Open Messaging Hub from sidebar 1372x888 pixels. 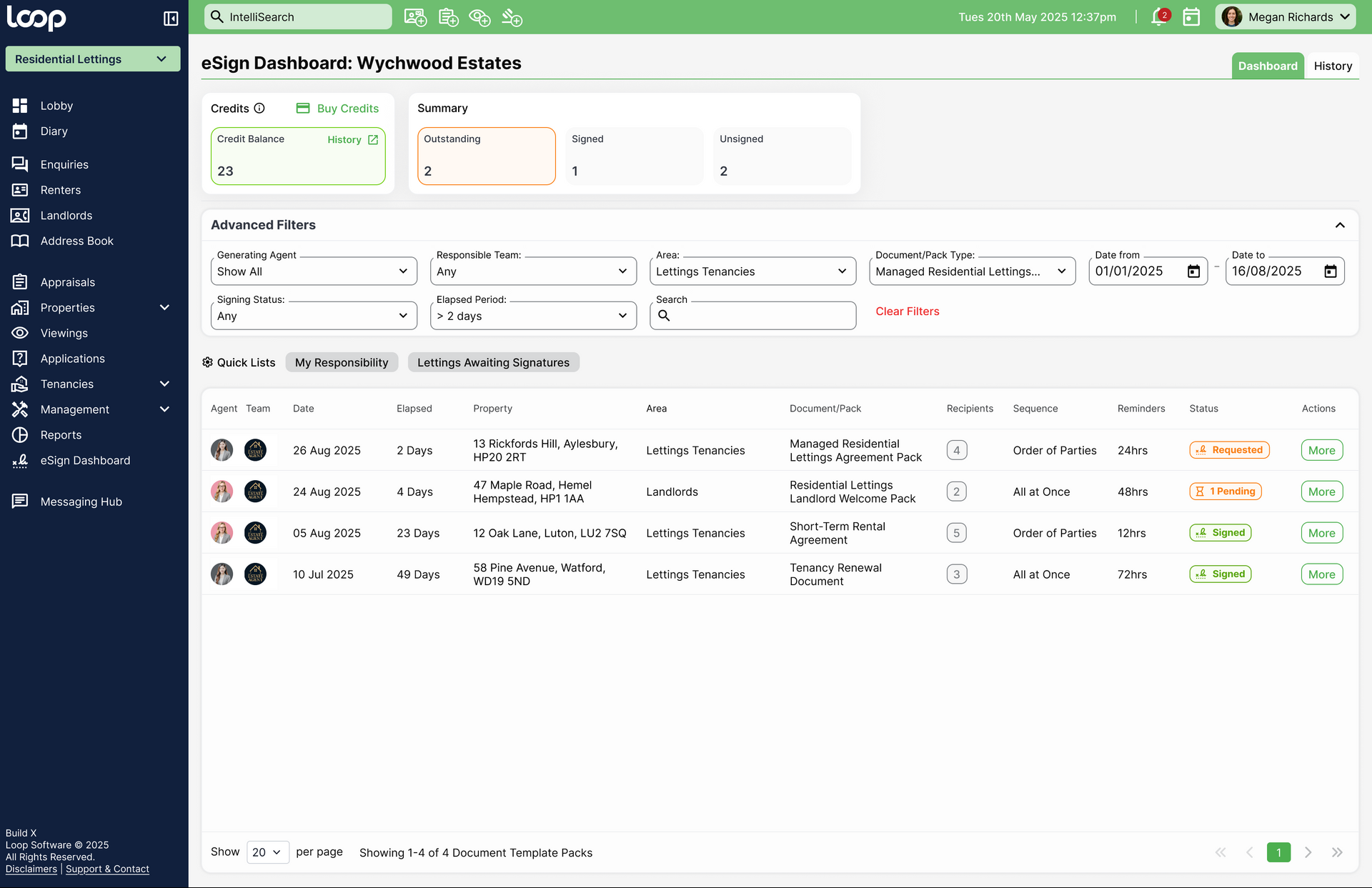pos(81,502)
